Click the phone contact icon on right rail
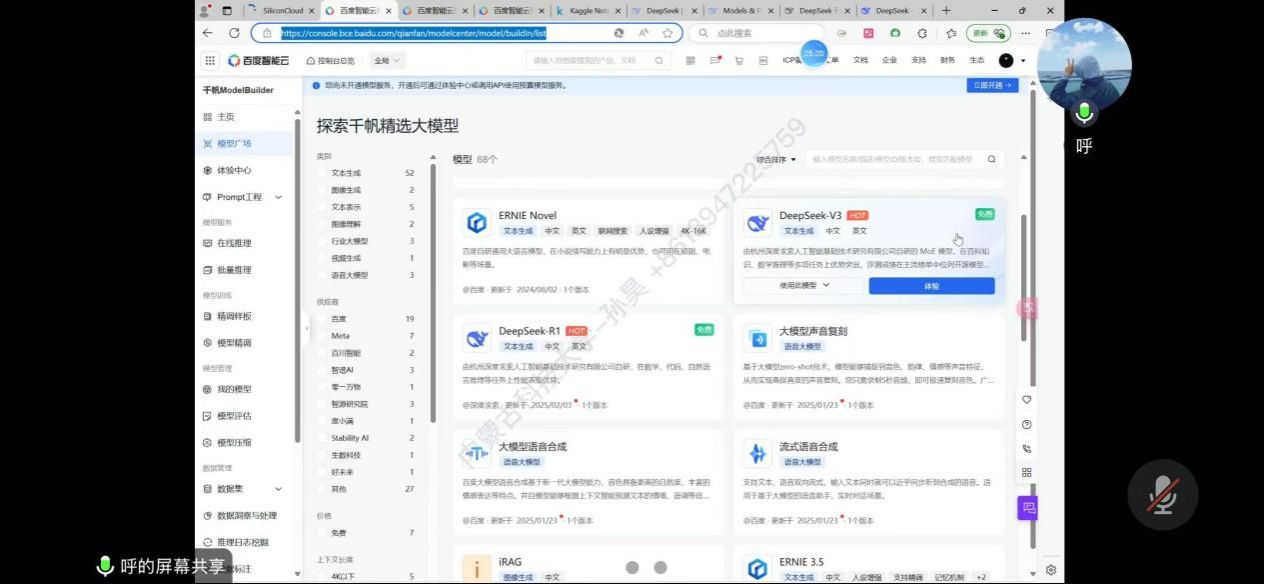This screenshot has width=1264, height=584. (1026, 449)
